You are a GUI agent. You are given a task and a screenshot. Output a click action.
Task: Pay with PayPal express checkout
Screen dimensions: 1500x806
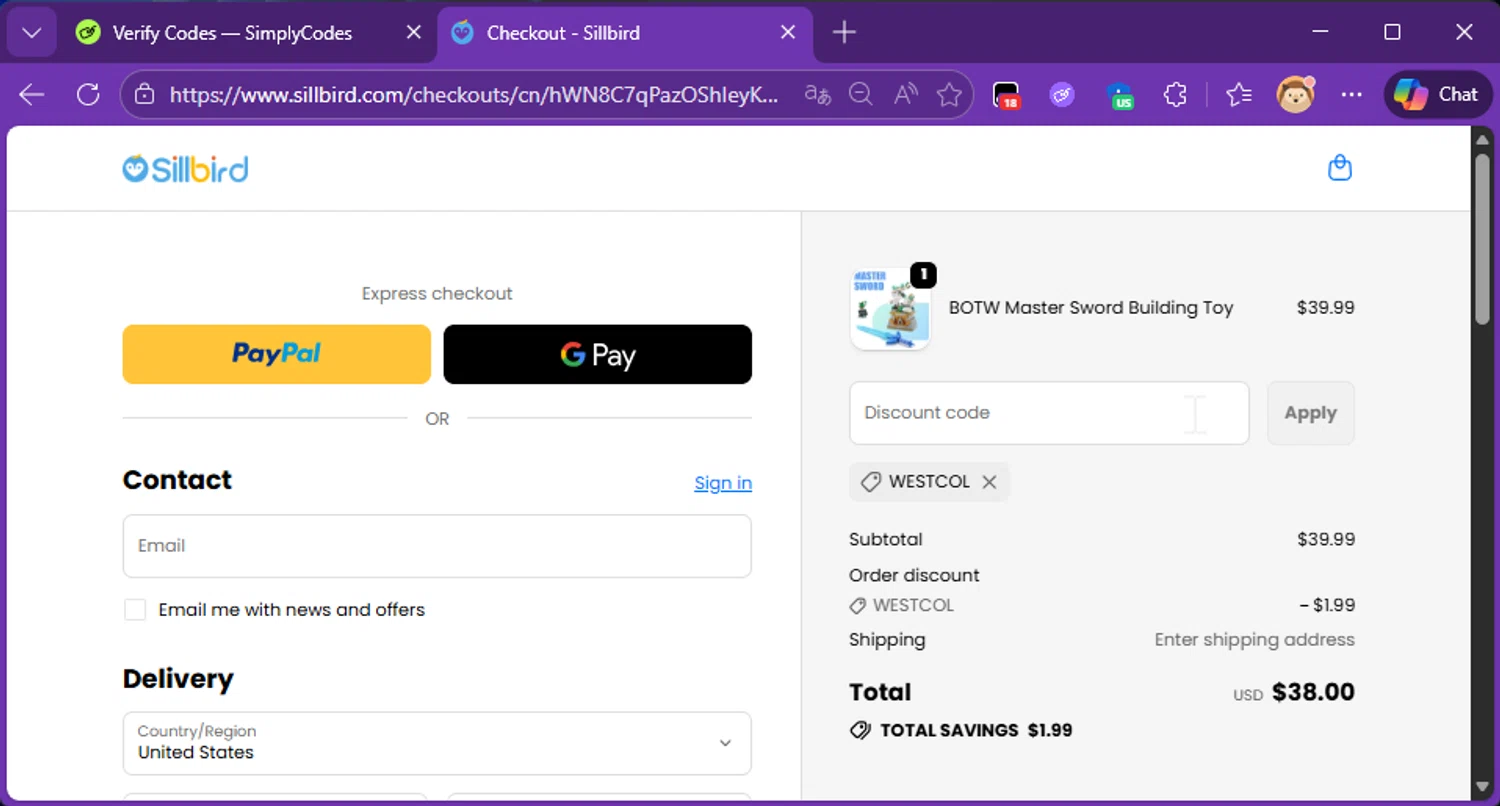point(277,354)
